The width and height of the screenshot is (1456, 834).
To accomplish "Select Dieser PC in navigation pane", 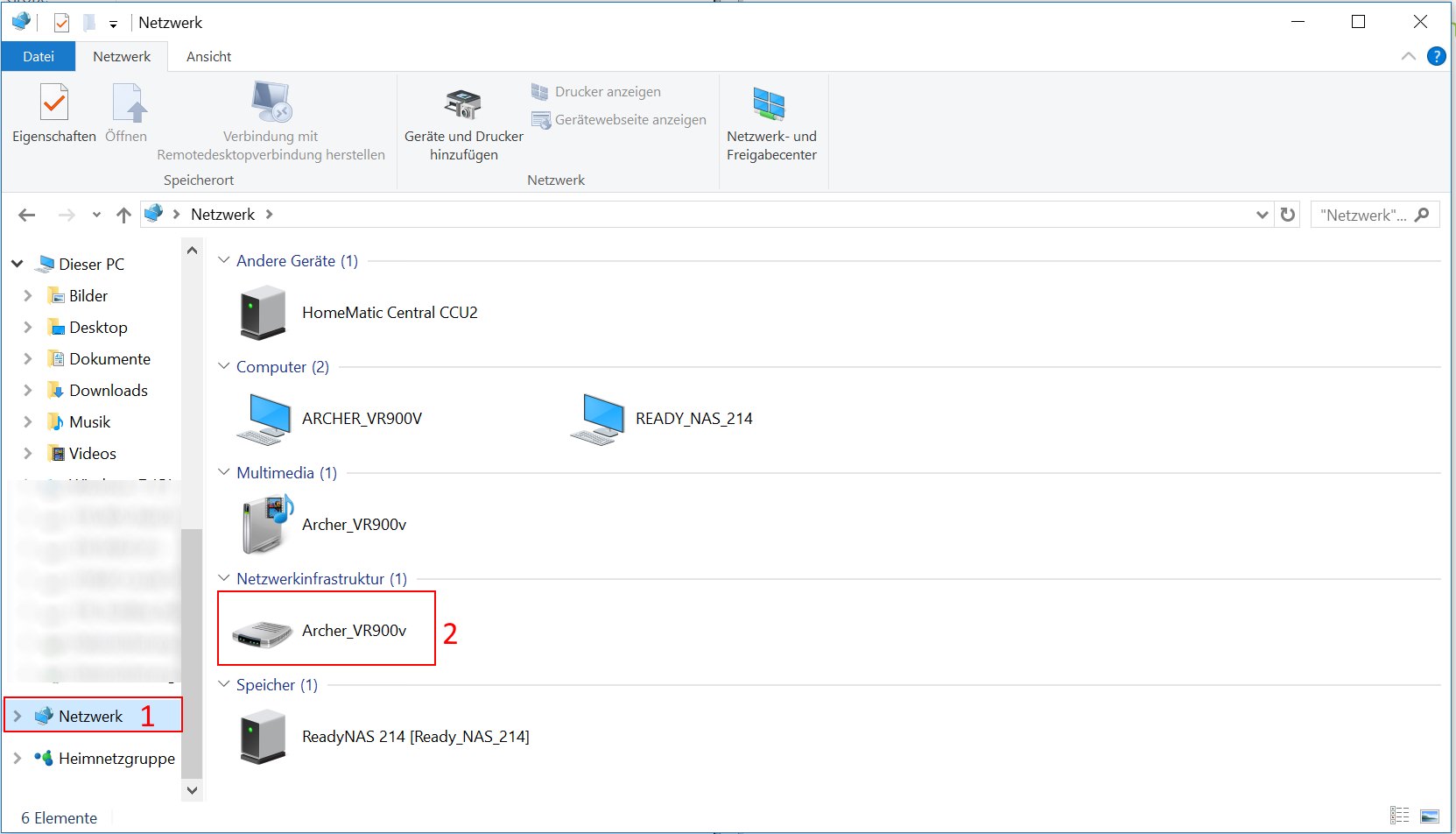I will point(91,264).
